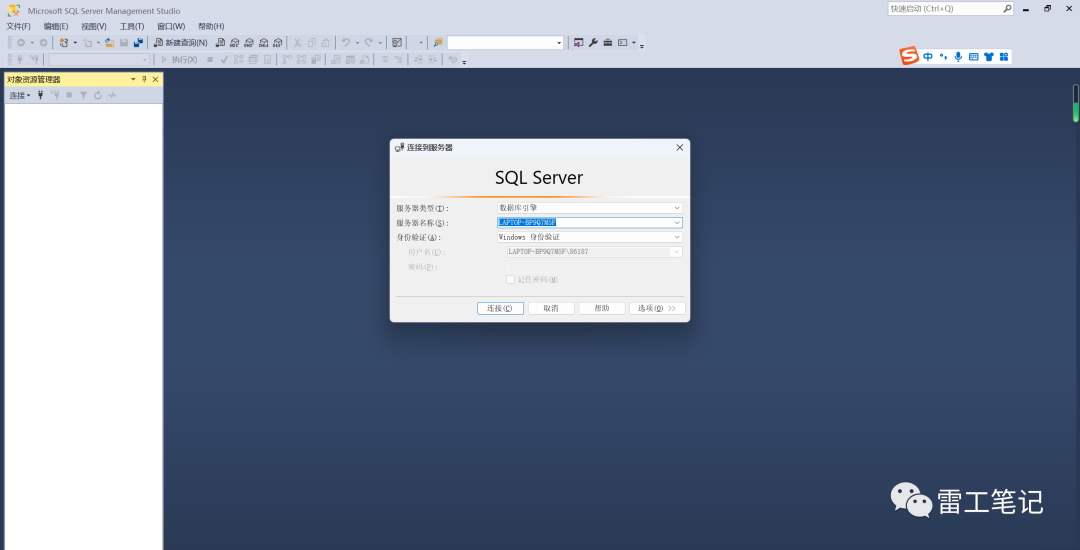The width and height of the screenshot is (1080, 550).
Task: Check the Remember Password (记住密码) checkbox
Action: [x=510, y=279]
